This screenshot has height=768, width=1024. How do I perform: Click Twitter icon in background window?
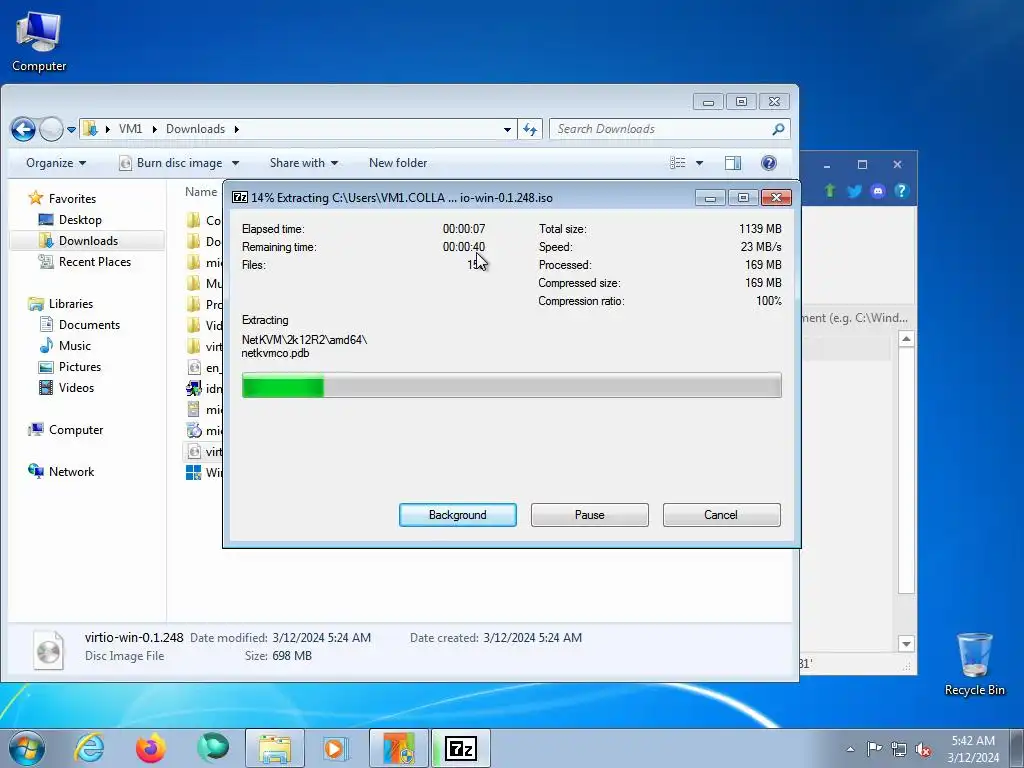[x=854, y=191]
